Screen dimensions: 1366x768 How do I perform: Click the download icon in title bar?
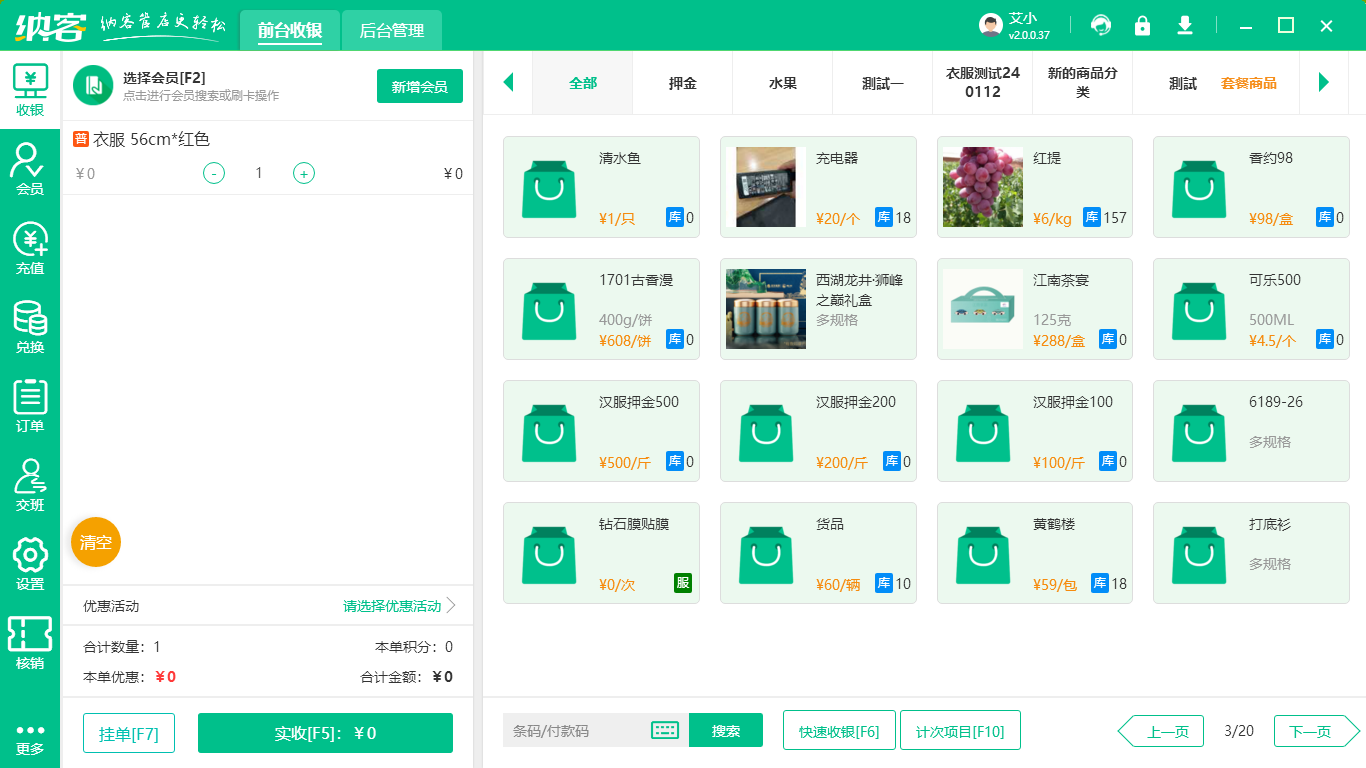1184,25
